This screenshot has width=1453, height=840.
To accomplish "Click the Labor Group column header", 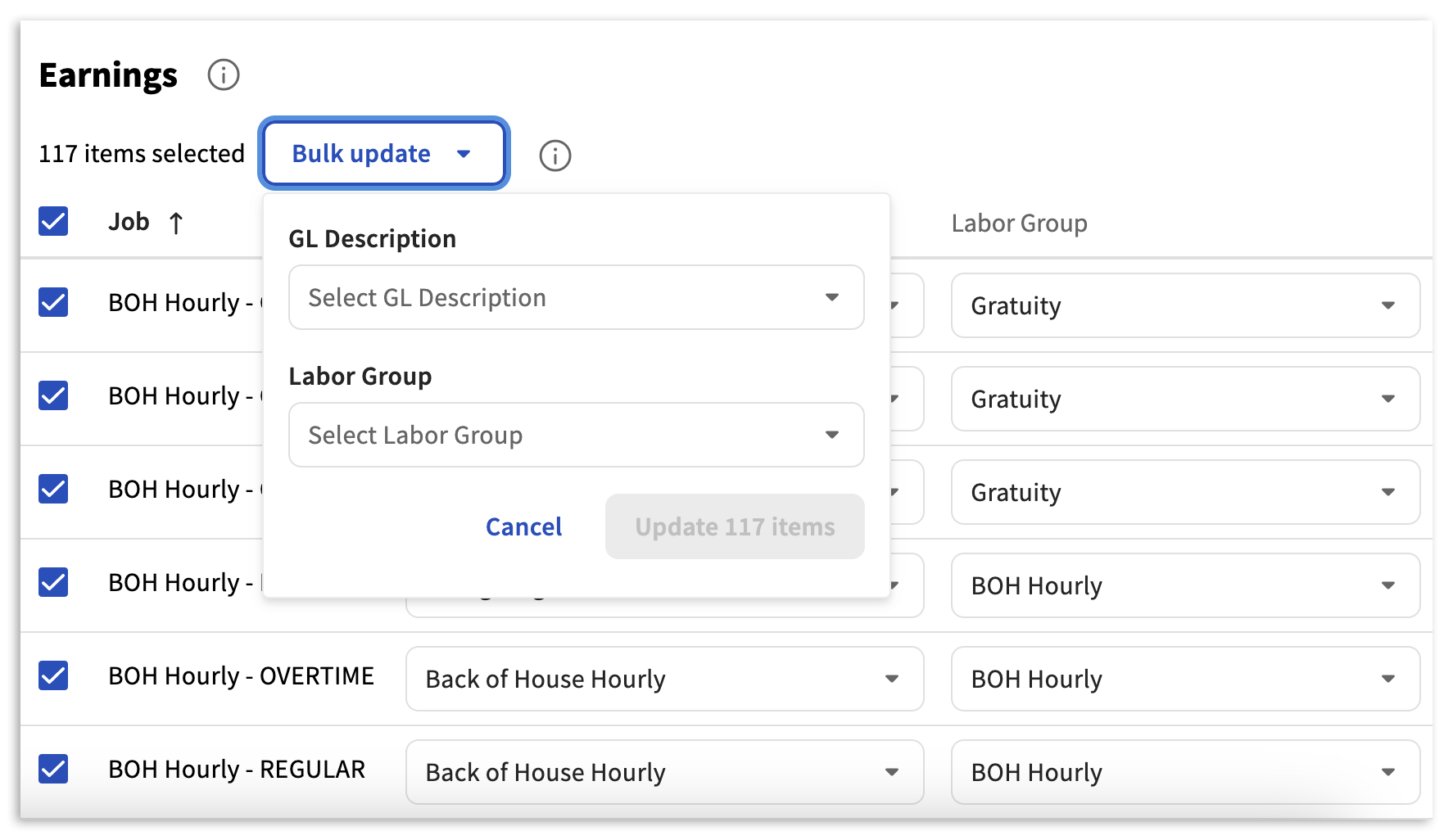I will tap(1019, 224).
